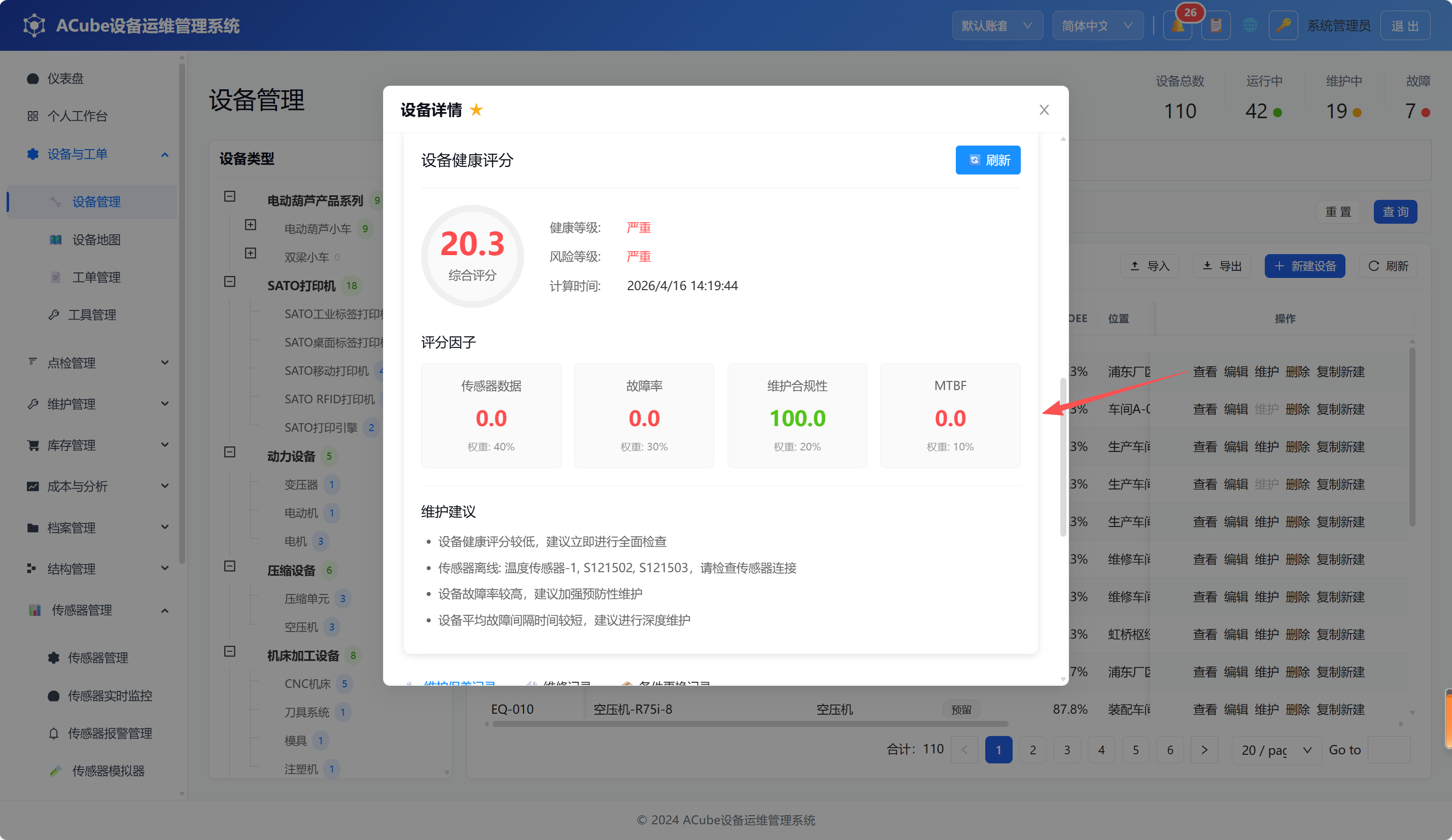Click the ACube logo icon
This screenshot has height=840, width=1452.
34,25
